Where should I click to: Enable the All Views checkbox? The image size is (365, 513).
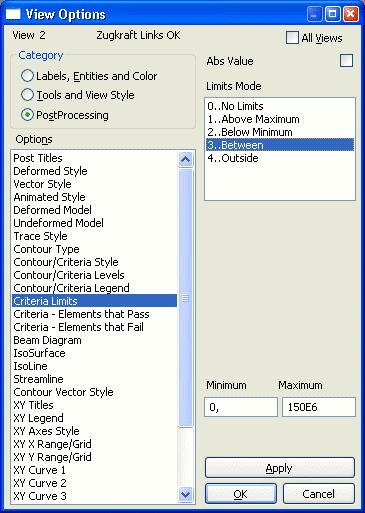pos(292,38)
